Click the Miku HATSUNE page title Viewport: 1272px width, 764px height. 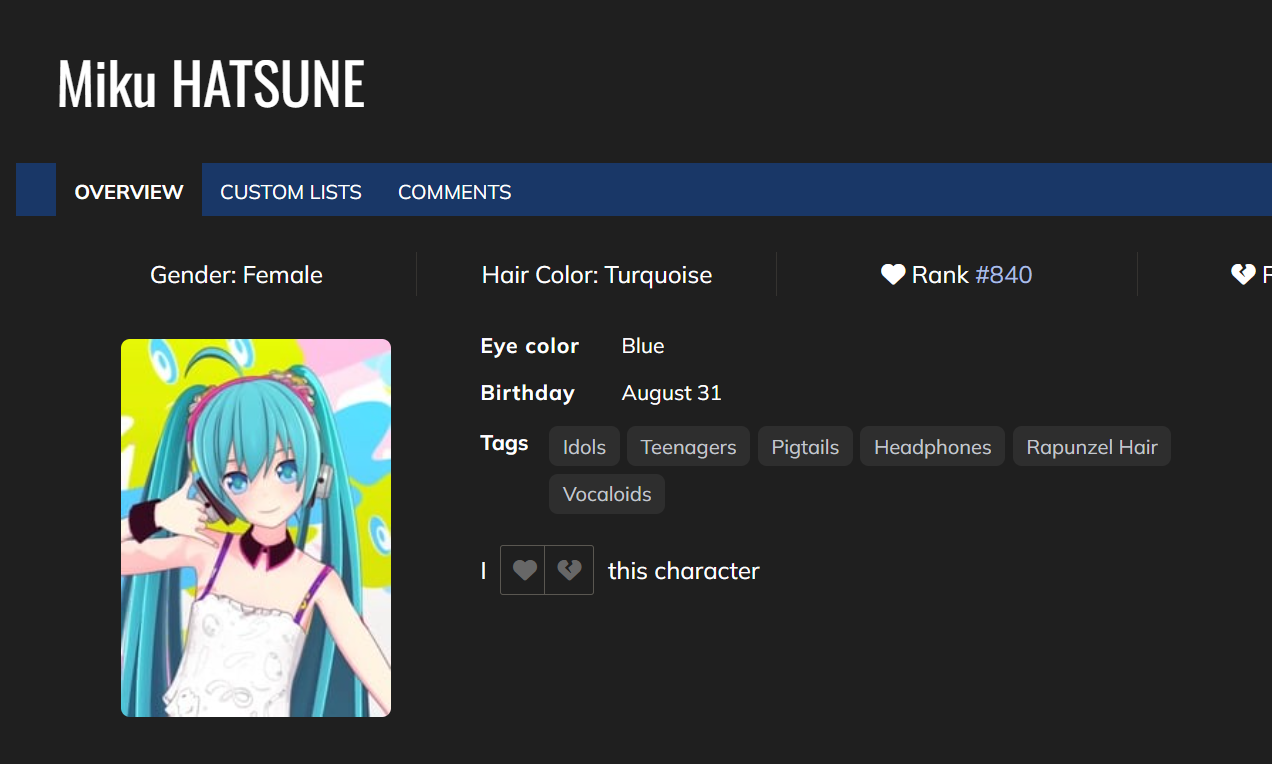click(x=211, y=84)
